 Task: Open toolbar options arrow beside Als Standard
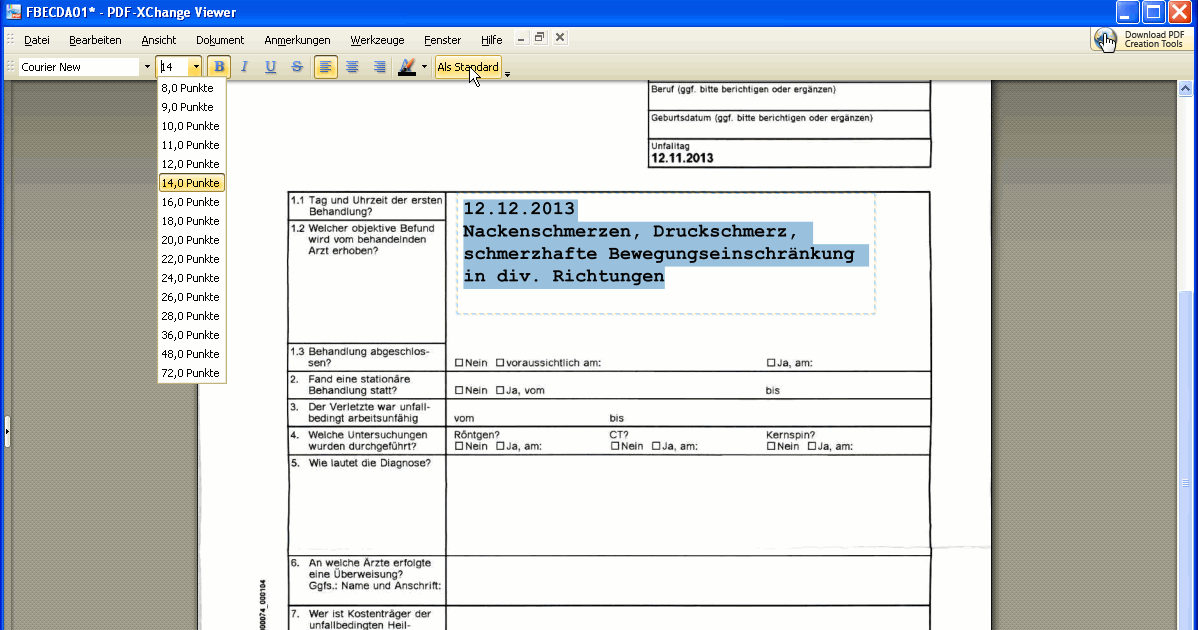[507, 73]
